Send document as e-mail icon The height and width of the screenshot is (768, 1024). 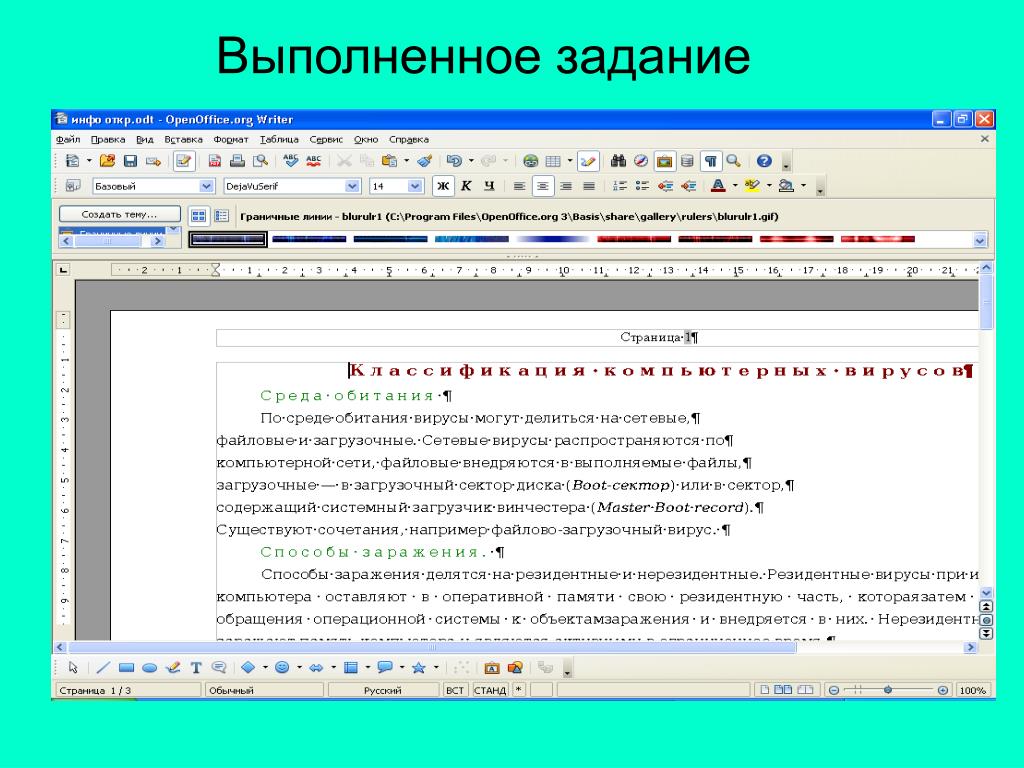pyautogui.click(x=153, y=161)
